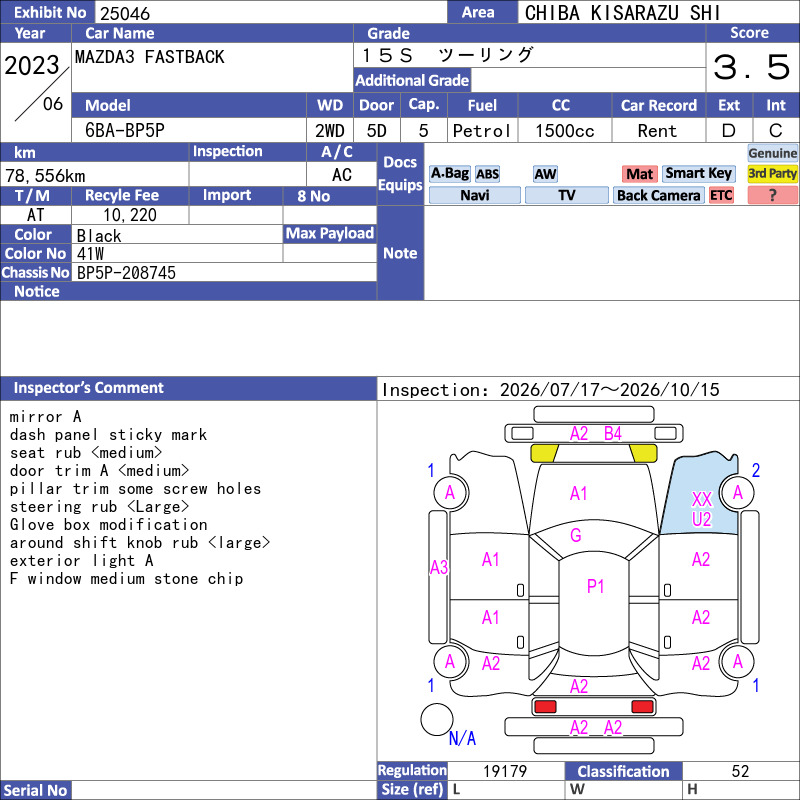Click the car name MAZDA3 FASTBACK
800x800 pixels.
(x=149, y=57)
